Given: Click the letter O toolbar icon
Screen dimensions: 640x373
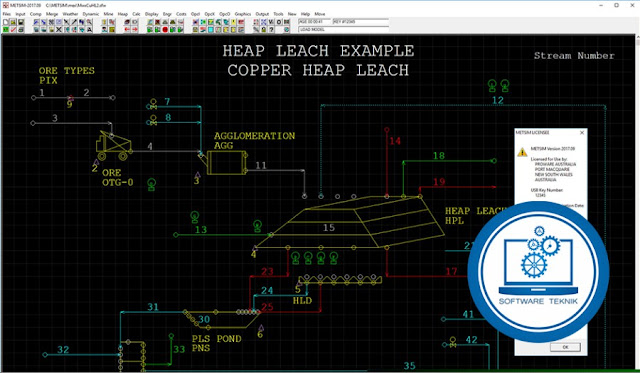Looking at the screenshot, I should [x=279, y=22].
